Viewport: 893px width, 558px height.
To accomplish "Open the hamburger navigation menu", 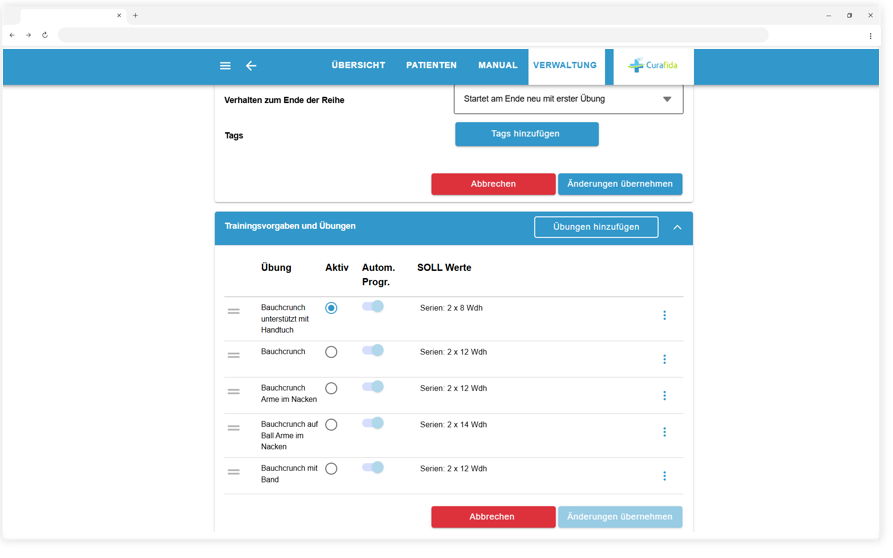I will click(x=226, y=66).
